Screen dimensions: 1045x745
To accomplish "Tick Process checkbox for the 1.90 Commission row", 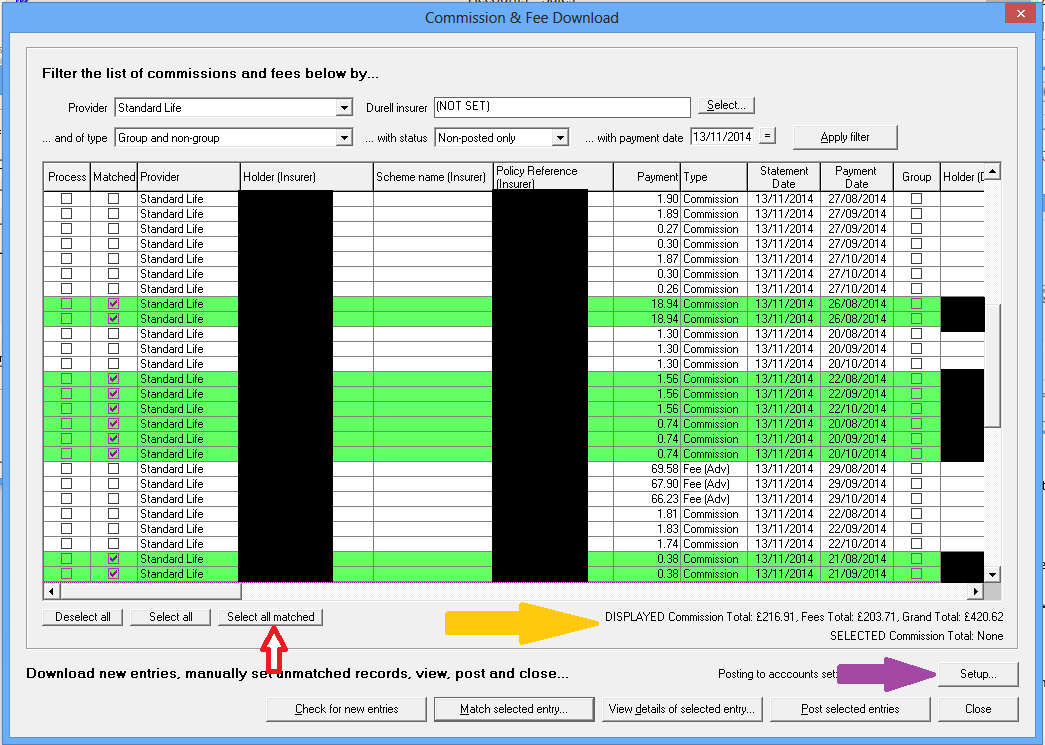I will click(67, 199).
